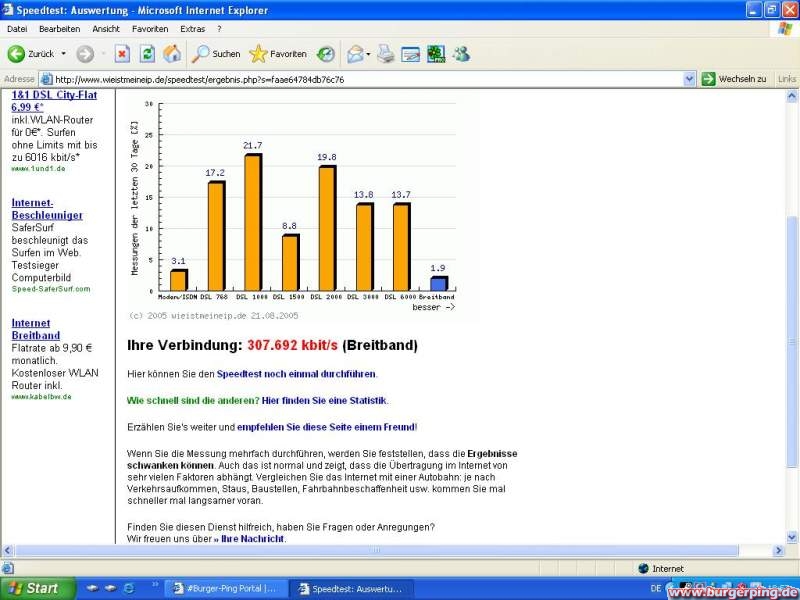Open the back history dropdown arrow
The image size is (800, 600).
point(63,54)
